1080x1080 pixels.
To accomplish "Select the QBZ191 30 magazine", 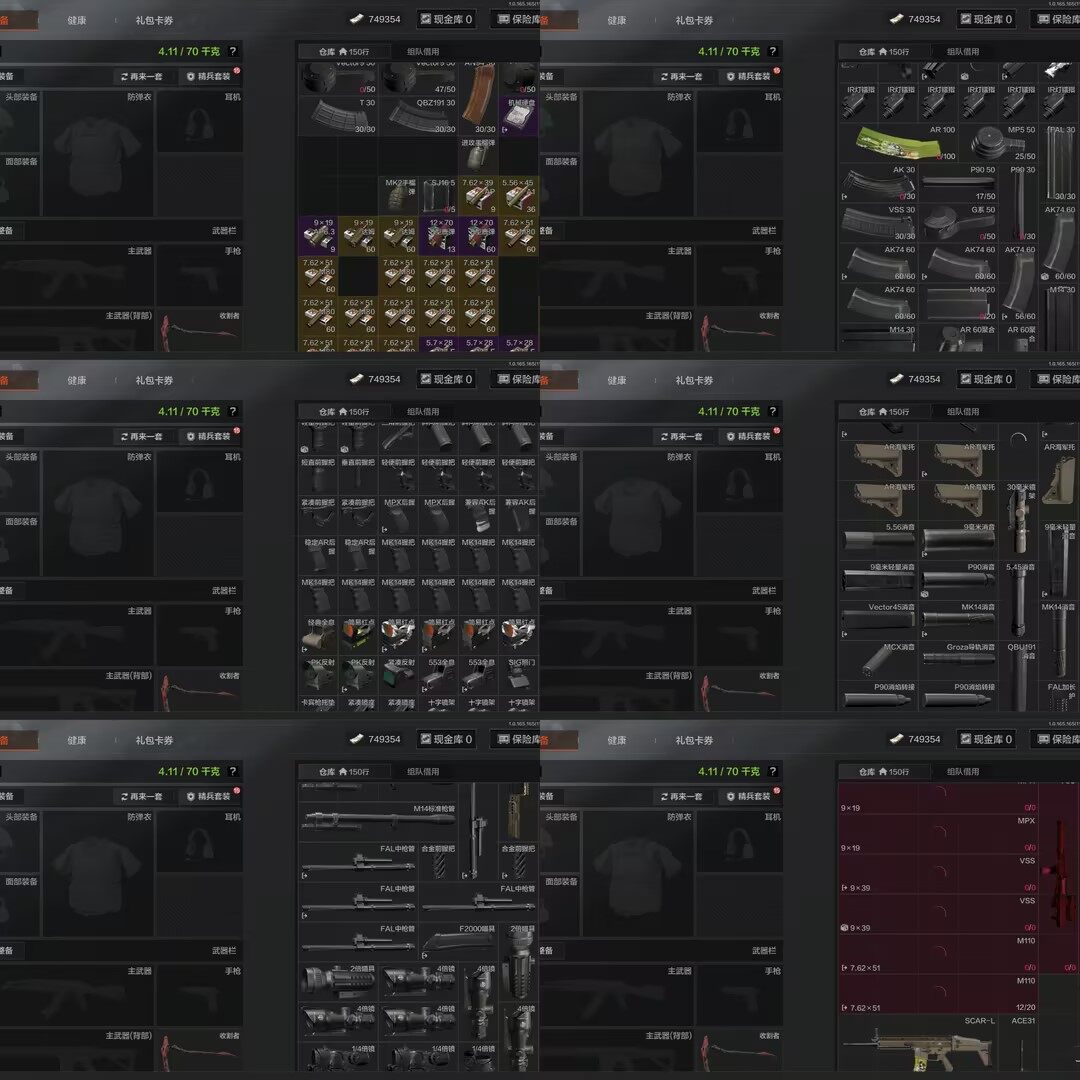I will (418, 116).
